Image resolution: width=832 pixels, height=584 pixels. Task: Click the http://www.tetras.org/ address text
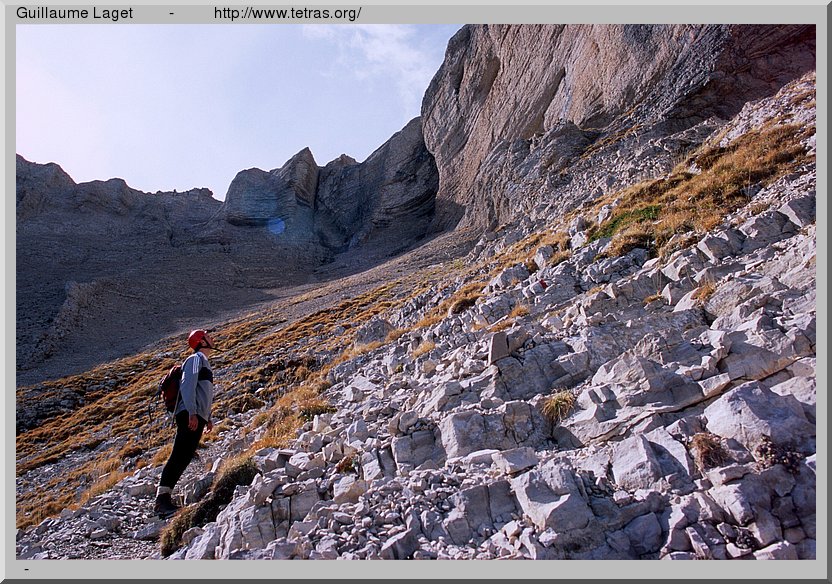tap(287, 13)
